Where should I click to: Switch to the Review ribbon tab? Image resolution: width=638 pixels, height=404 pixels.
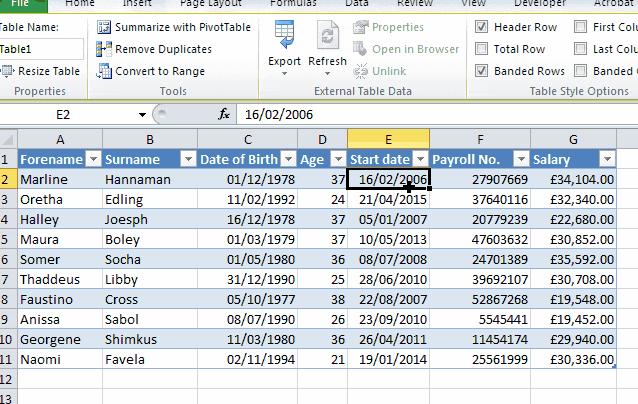click(417, 4)
